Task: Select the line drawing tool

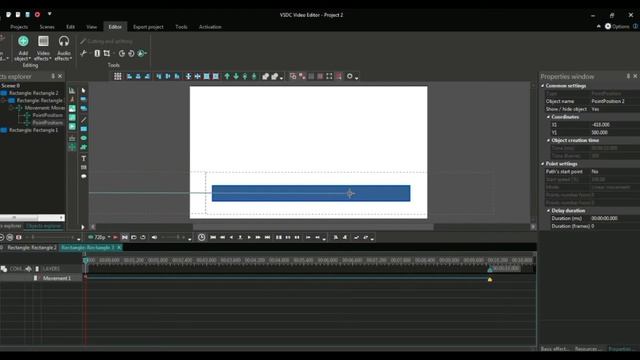Action: click(x=83, y=120)
